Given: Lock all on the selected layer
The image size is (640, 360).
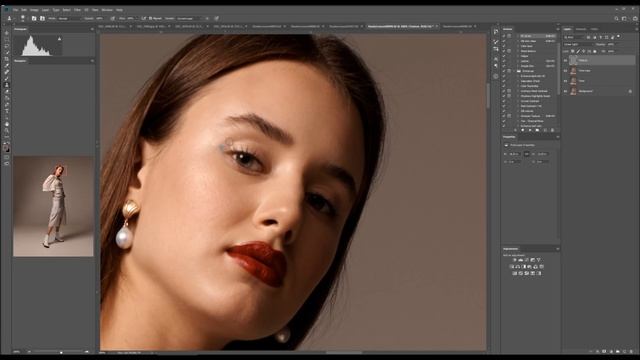Looking at the screenshot, I should (595, 51).
